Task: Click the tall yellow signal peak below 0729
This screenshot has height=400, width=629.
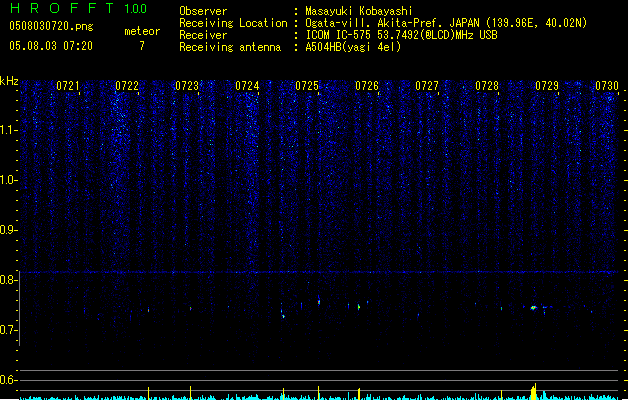Action: tap(534, 392)
